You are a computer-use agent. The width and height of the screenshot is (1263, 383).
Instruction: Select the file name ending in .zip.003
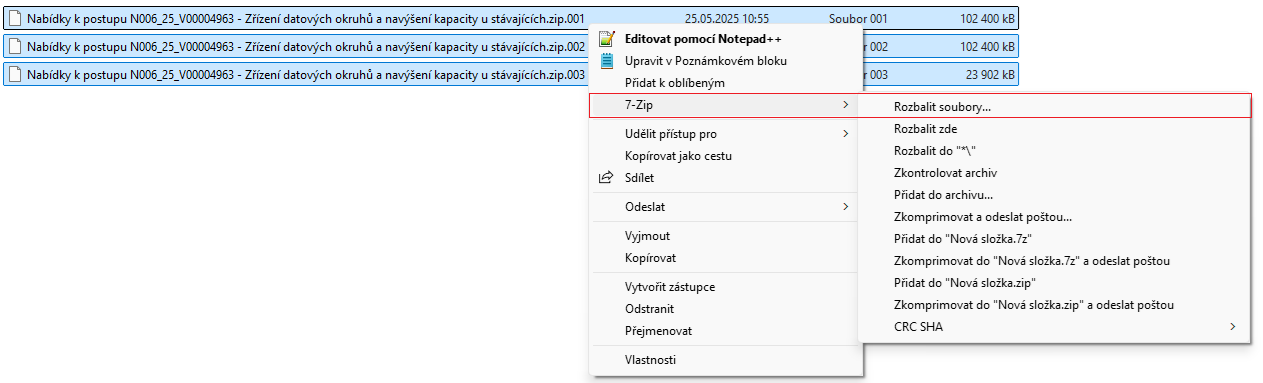coord(305,75)
